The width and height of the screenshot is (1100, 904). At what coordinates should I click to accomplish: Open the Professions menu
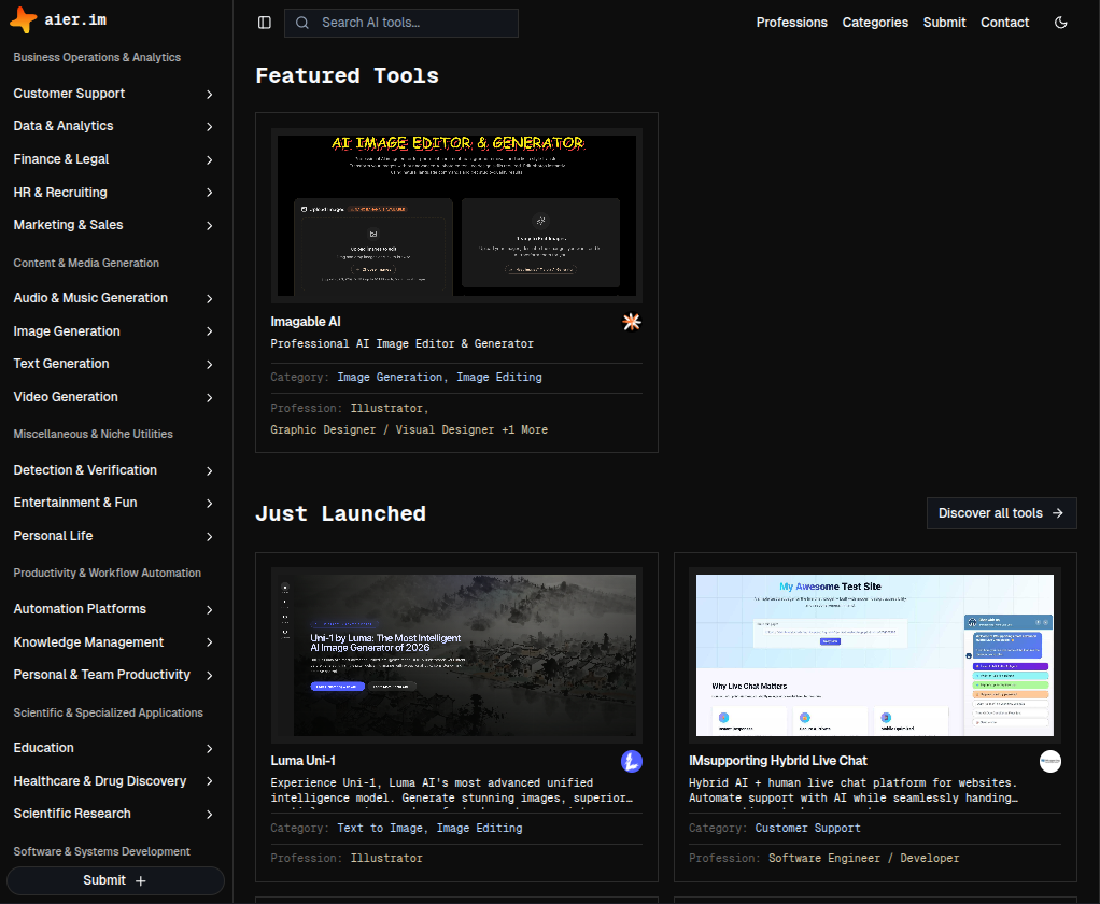point(792,22)
